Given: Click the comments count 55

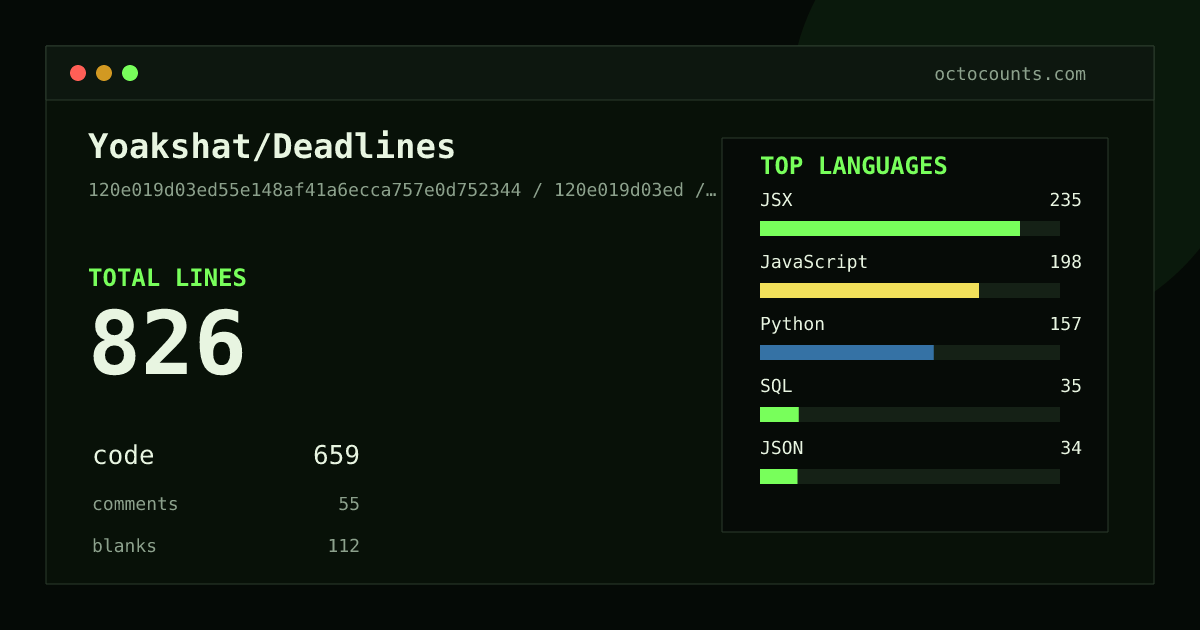Looking at the screenshot, I should pyautogui.click(x=349, y=504).
